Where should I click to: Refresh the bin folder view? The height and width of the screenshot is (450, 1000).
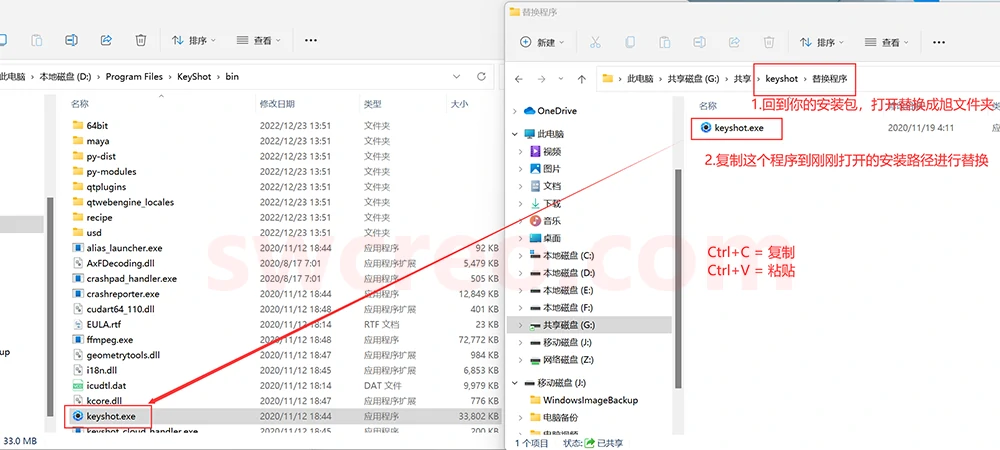coord(482,76)
